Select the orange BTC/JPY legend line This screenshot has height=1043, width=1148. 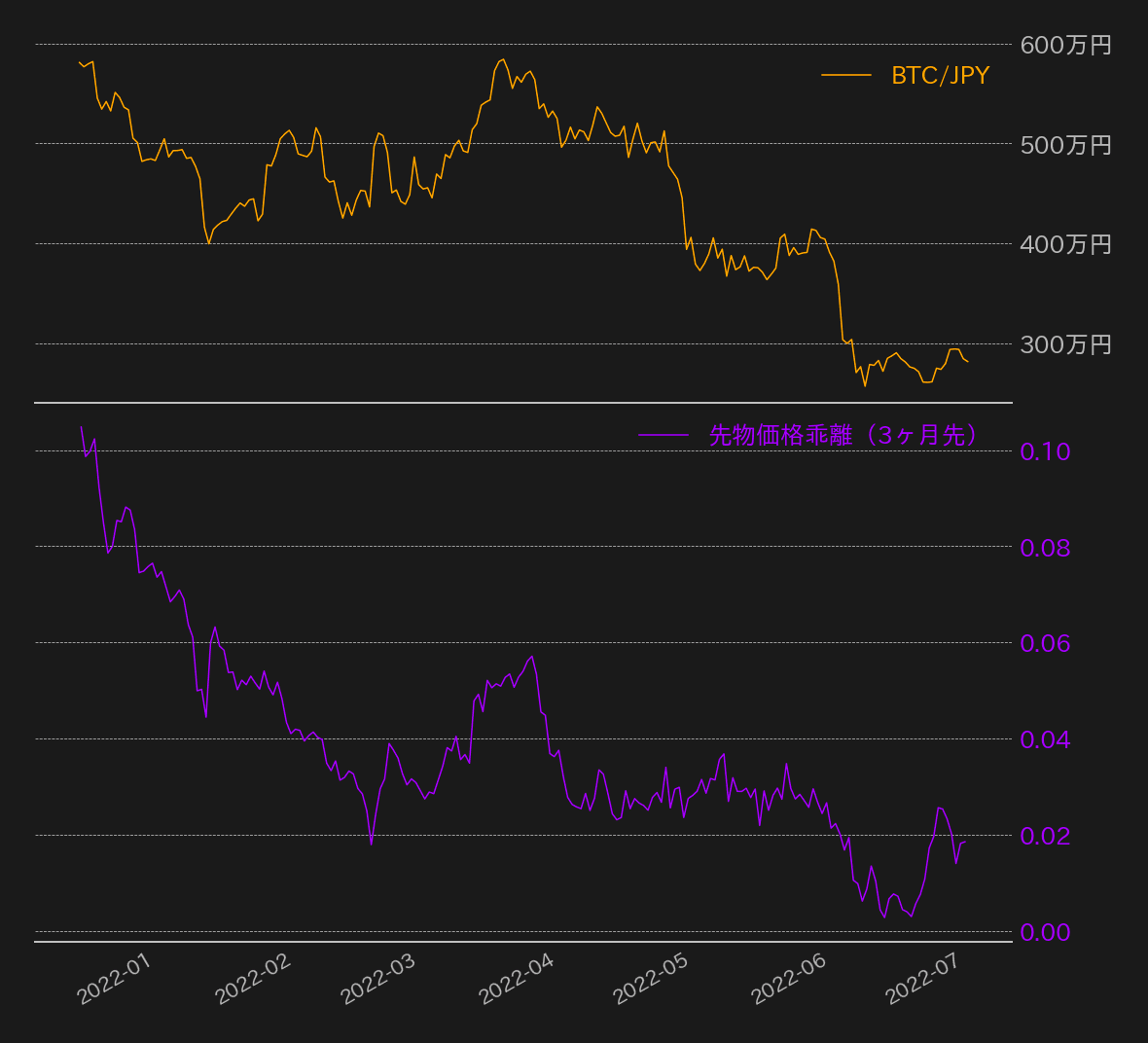[845, 75]
